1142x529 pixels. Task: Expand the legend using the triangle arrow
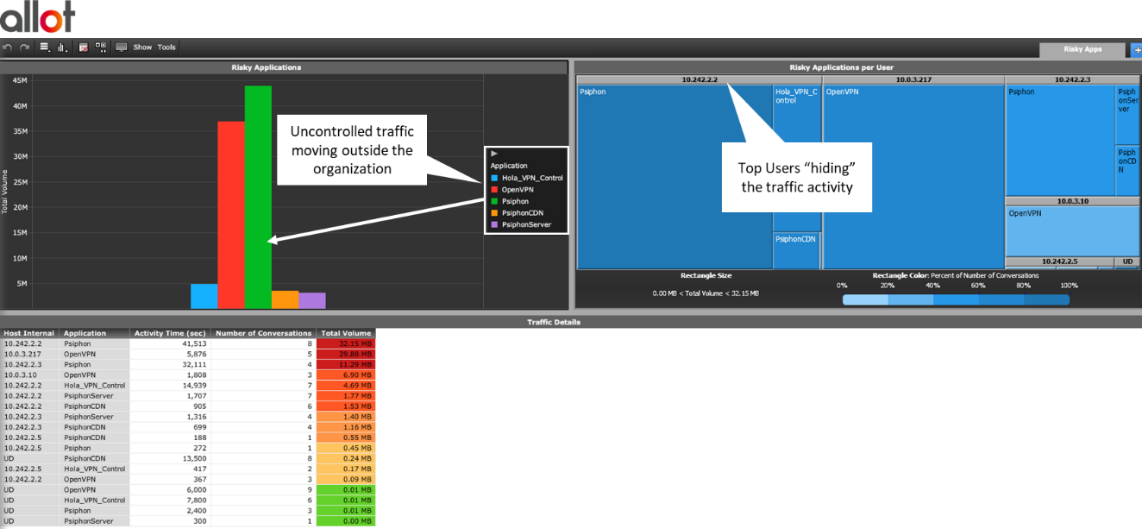point(495,154)
